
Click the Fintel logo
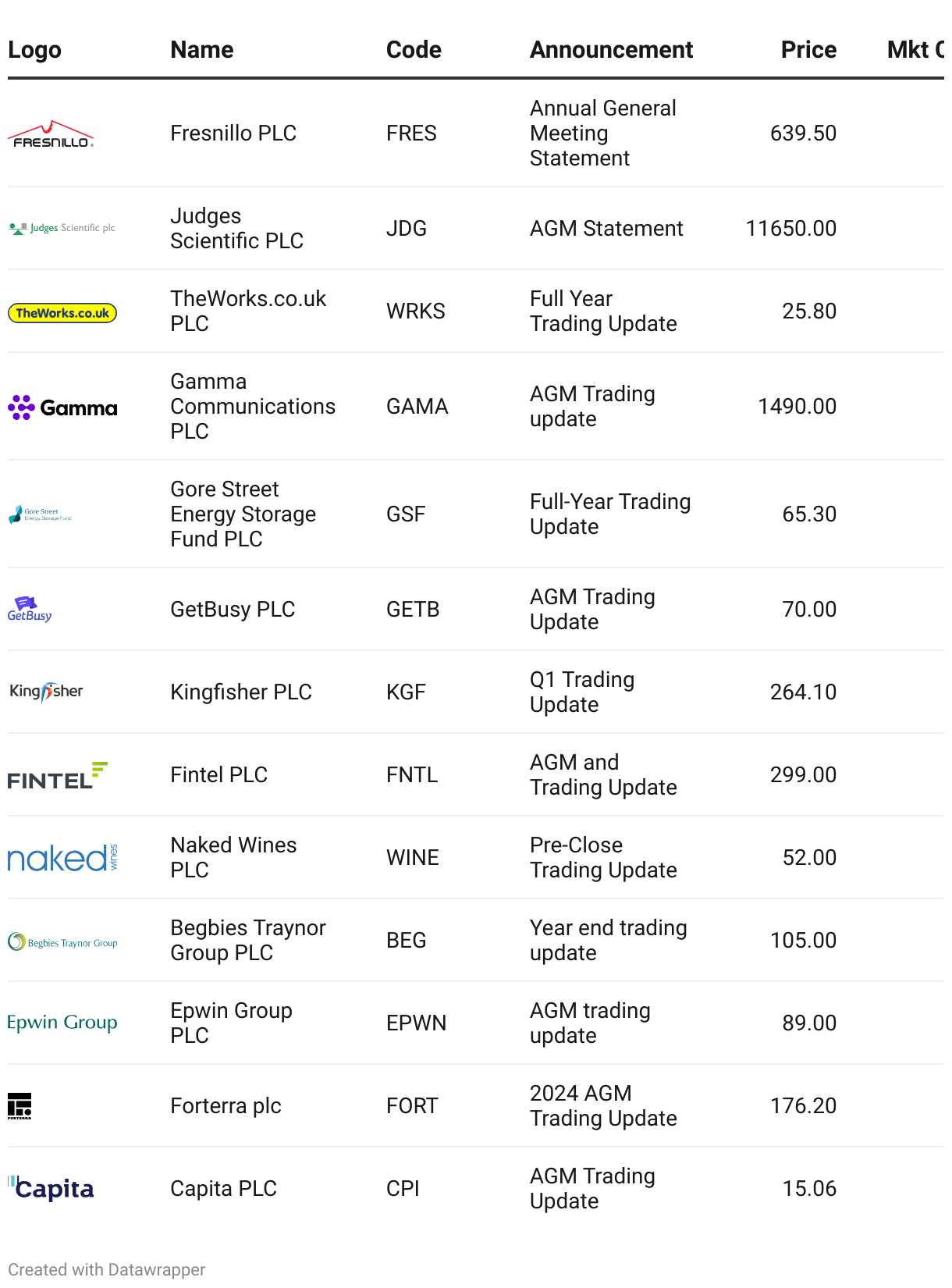57,775
